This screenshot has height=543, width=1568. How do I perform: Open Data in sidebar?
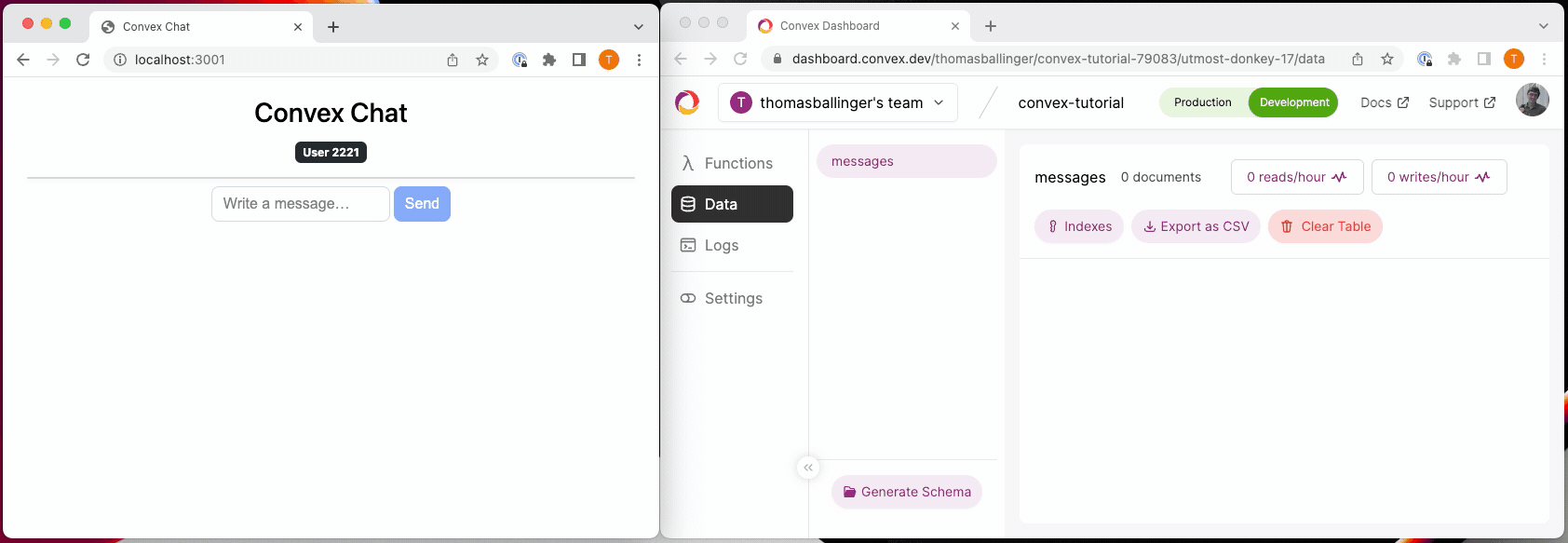coord(732,204)
